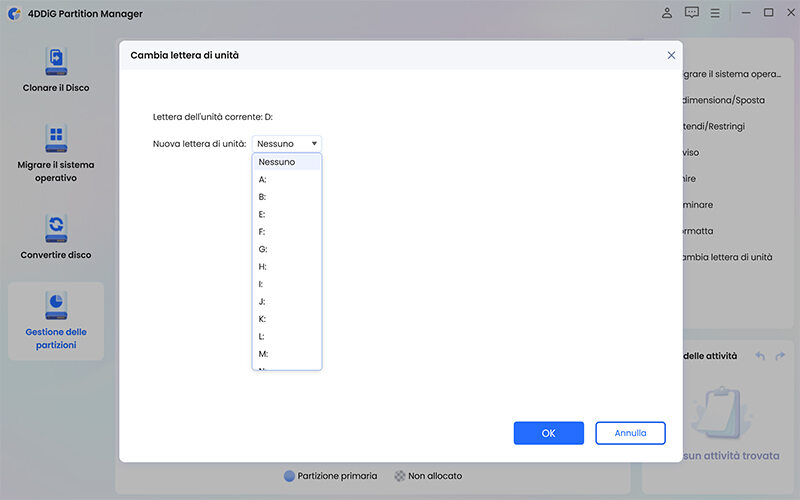Image resolution: width=800 pixels, height=500 pixels.
Task: Open the hamburger menu icon
Action: tap(715, 13)
